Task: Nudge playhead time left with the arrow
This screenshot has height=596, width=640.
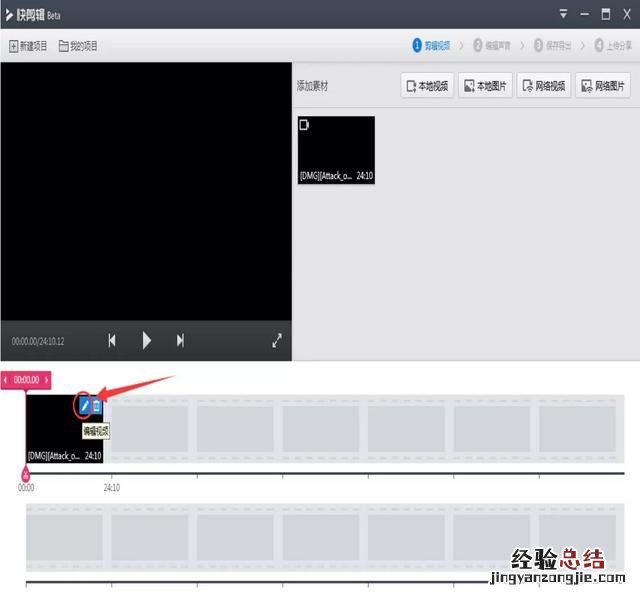Action: point(6,380)
